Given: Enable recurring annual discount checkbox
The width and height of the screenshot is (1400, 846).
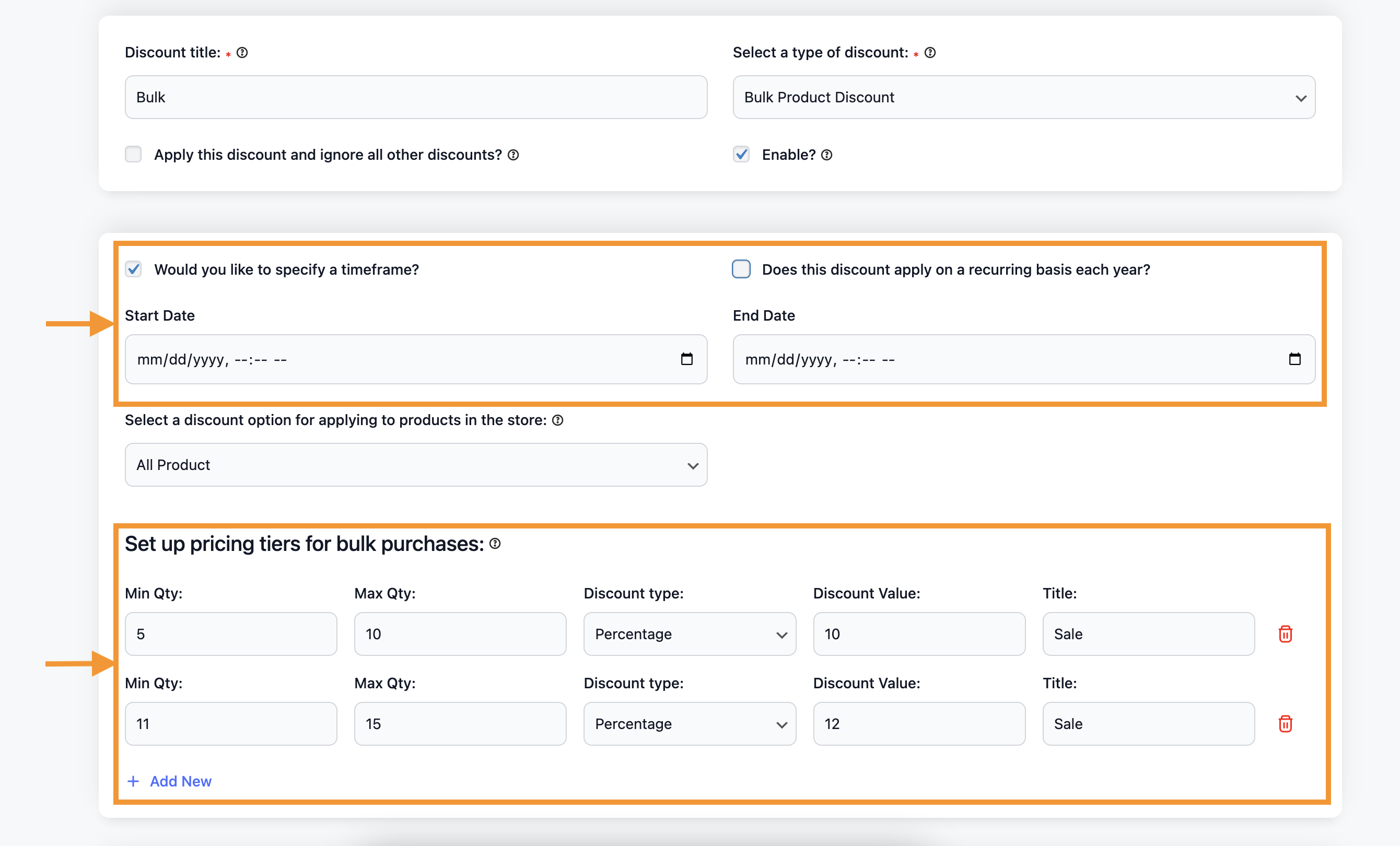Looking at the screenshot, I should pyautogui.click(x=743, y=269).
